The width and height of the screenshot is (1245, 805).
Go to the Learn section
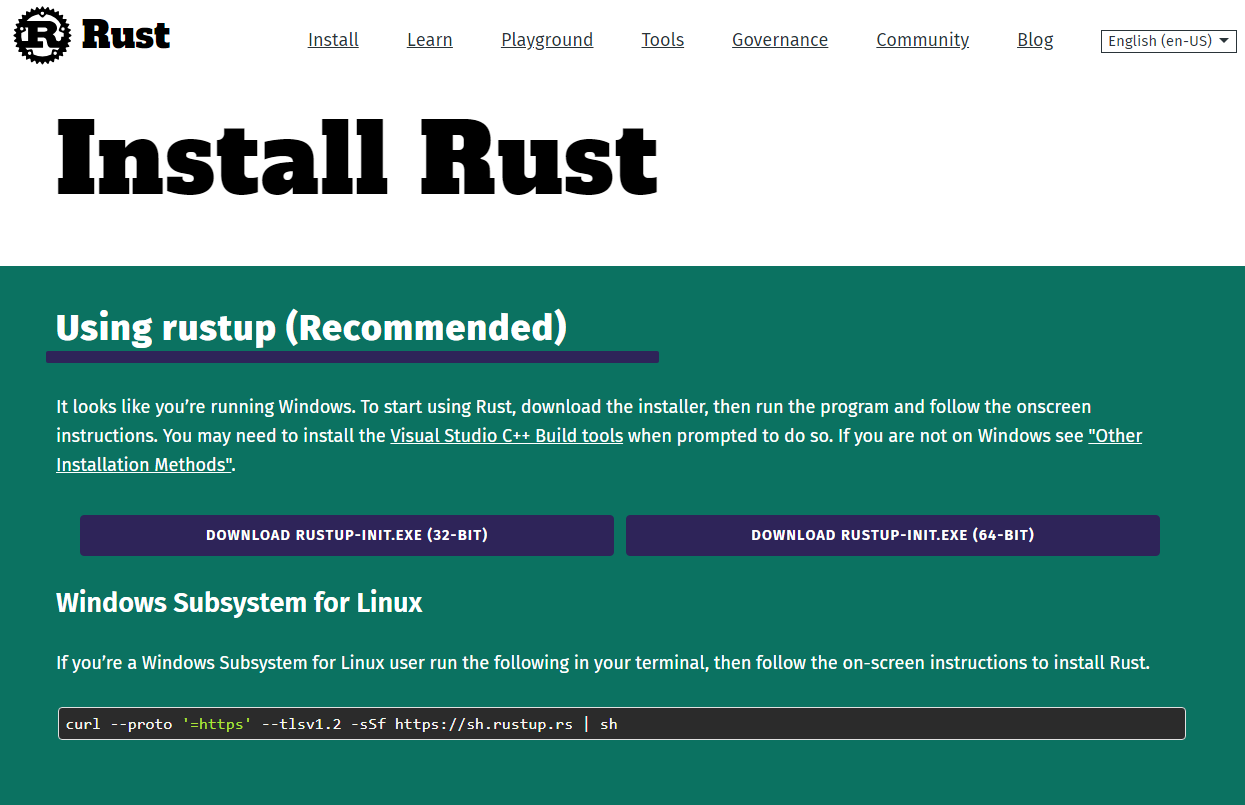[430, 40]
